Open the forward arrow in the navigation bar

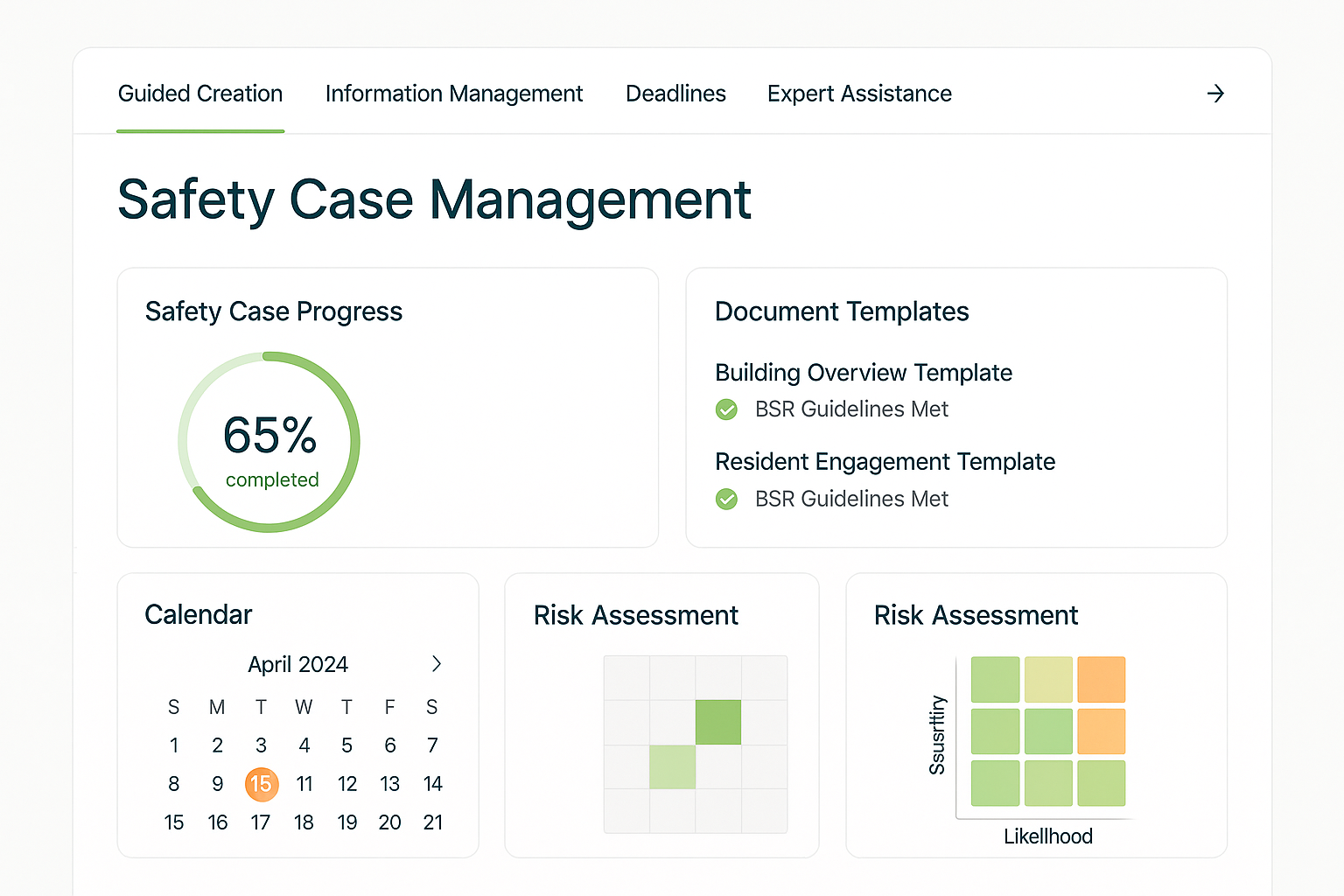[1215, 94]
